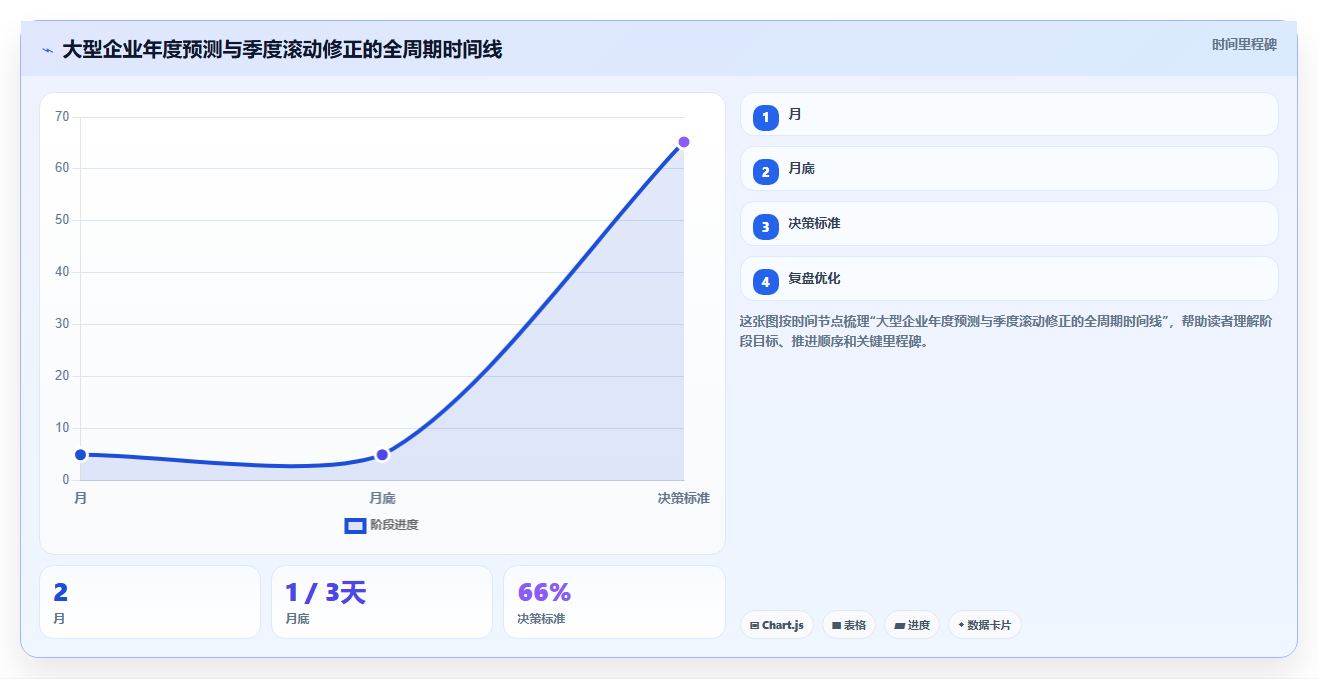Viewport: 1318px width, 679px height.
Task: Click the stat card showing 66%
Action: pos(614,602)
